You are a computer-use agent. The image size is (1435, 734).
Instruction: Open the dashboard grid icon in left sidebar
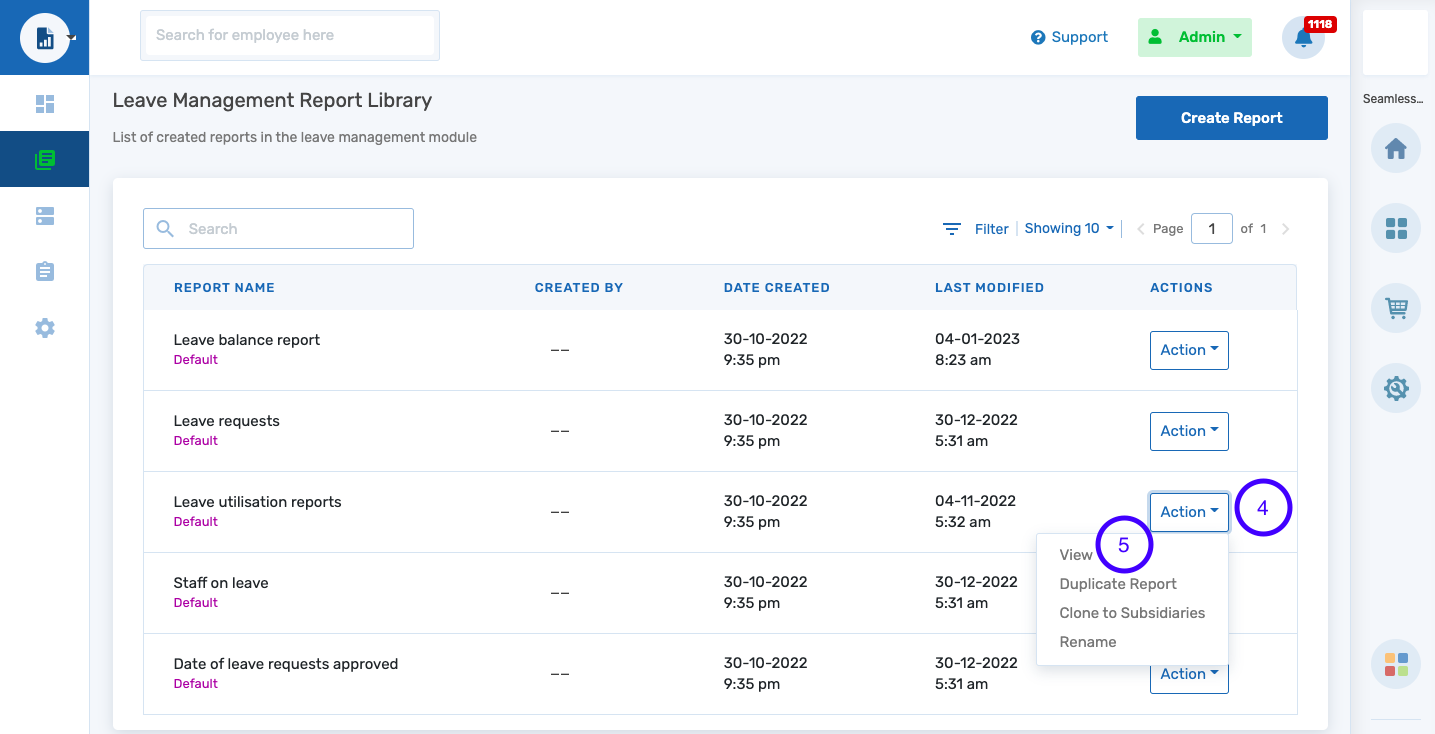click(44, 103)
